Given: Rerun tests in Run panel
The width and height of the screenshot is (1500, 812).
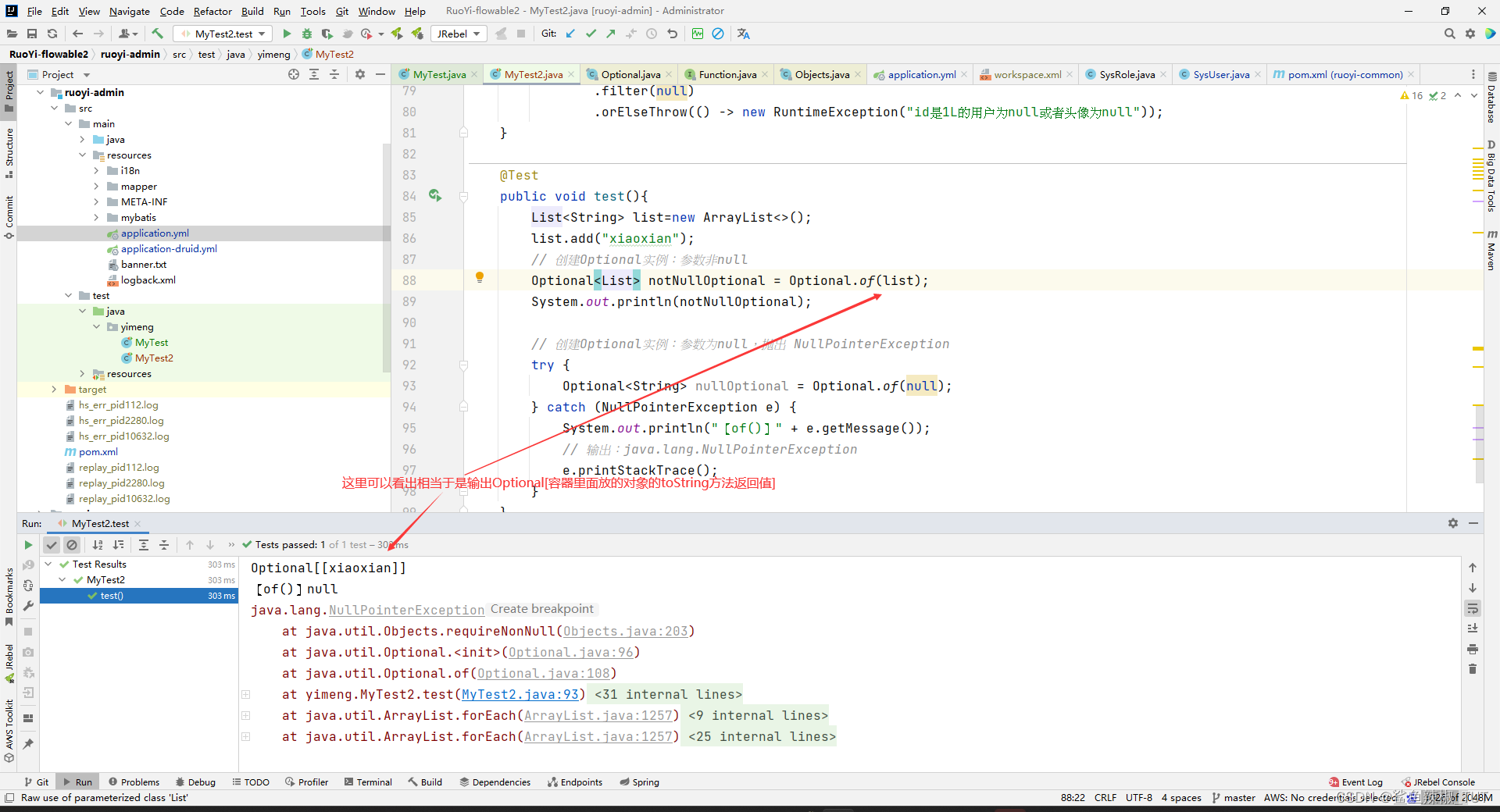Looking at the screenshot, I should [28, 545].
